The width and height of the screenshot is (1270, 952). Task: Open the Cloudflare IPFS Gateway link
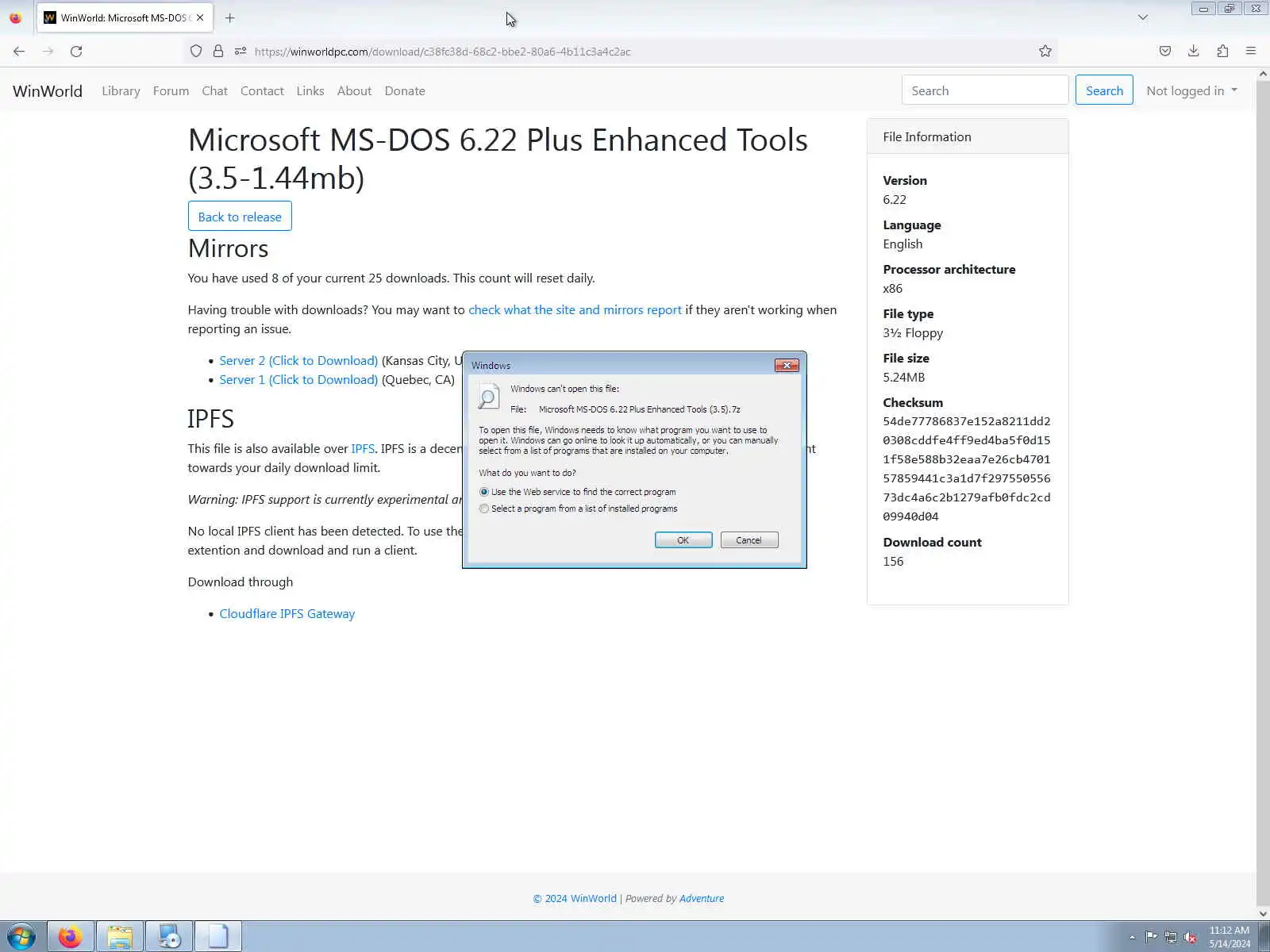pos(287,614)
